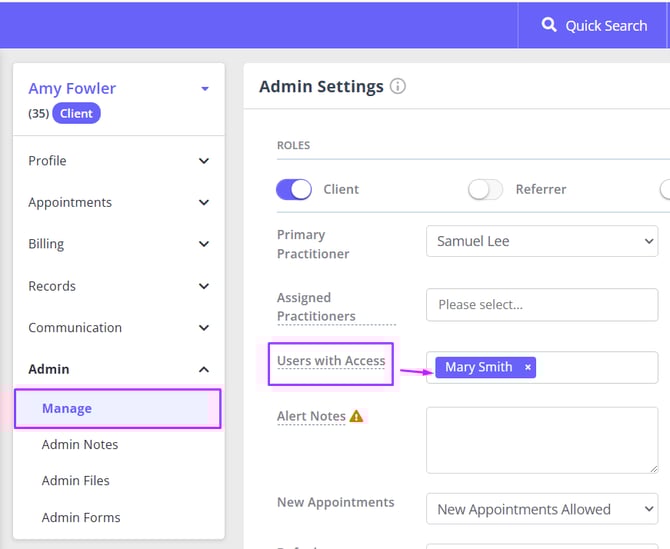
Task: Click into the Alert Notes text area
Action: click(541, 439)
